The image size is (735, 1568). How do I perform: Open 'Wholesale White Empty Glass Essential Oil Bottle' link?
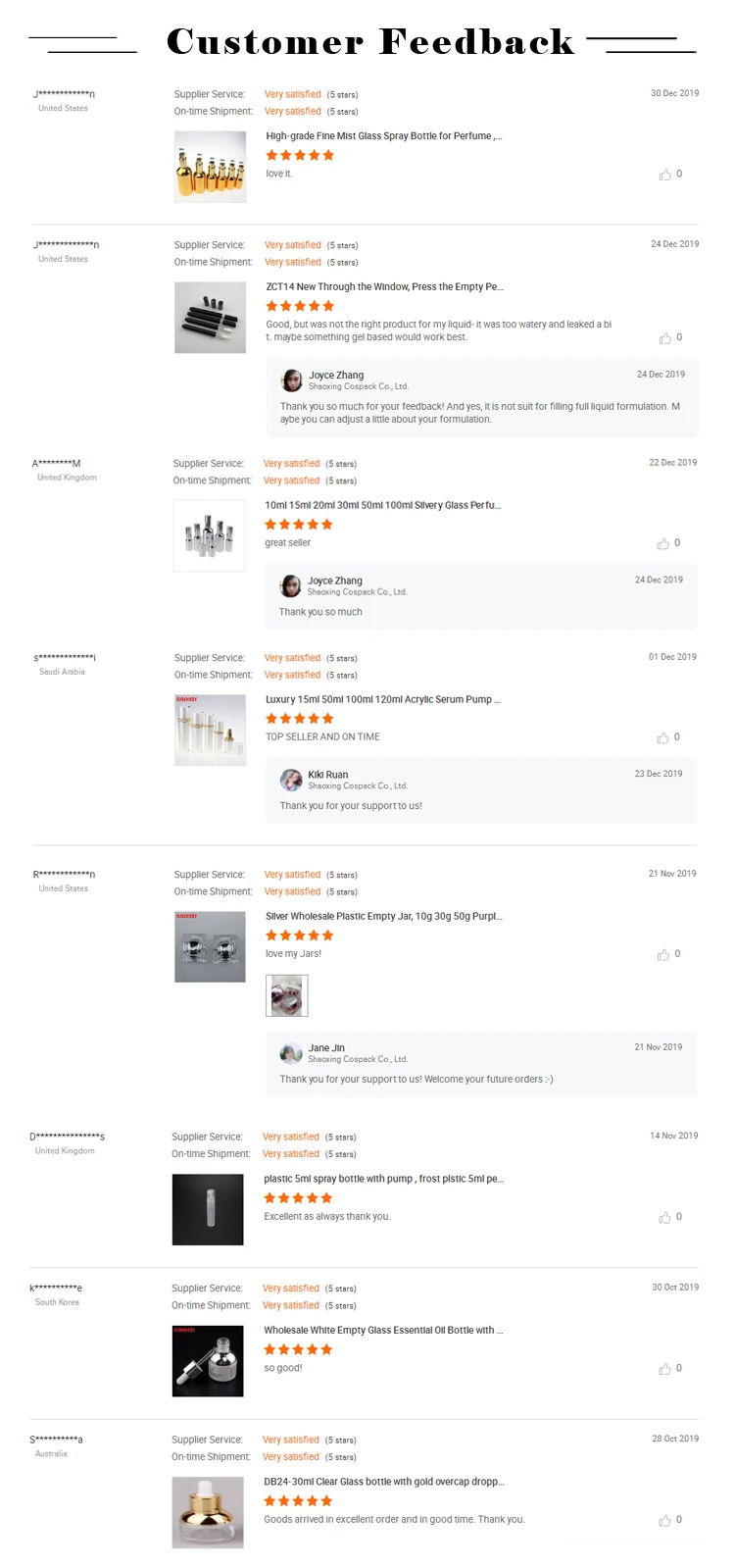click(x=383, y=1331)
